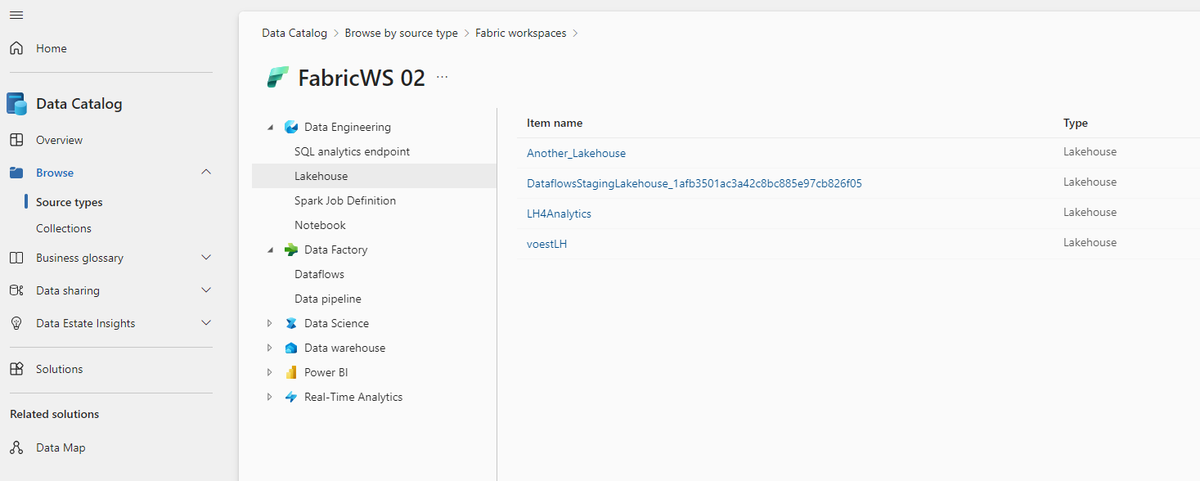The image size is (1200, 481).
Task: Click the Browse folder icon
Action: (16, 173)
